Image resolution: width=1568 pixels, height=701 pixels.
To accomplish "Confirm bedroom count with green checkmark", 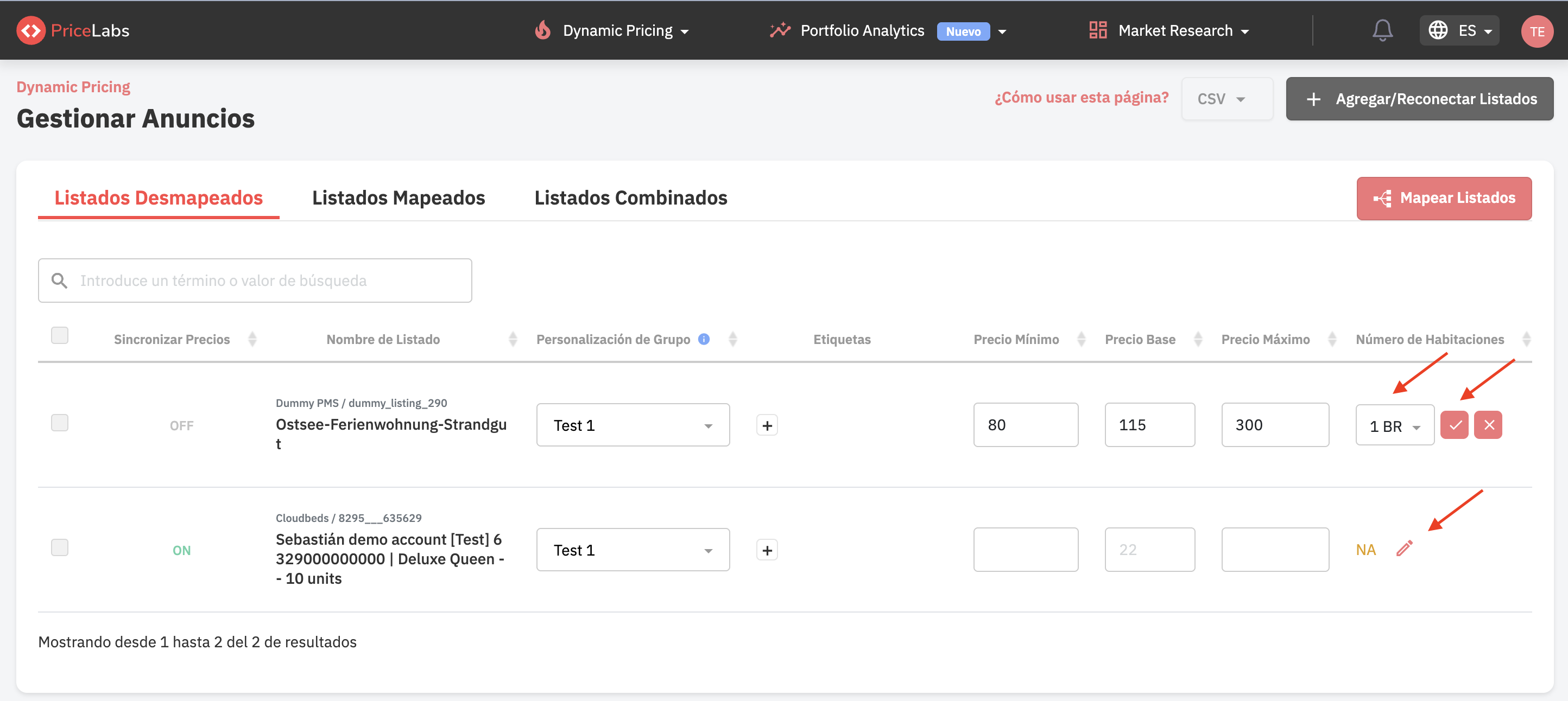I will click(1454, 425).
